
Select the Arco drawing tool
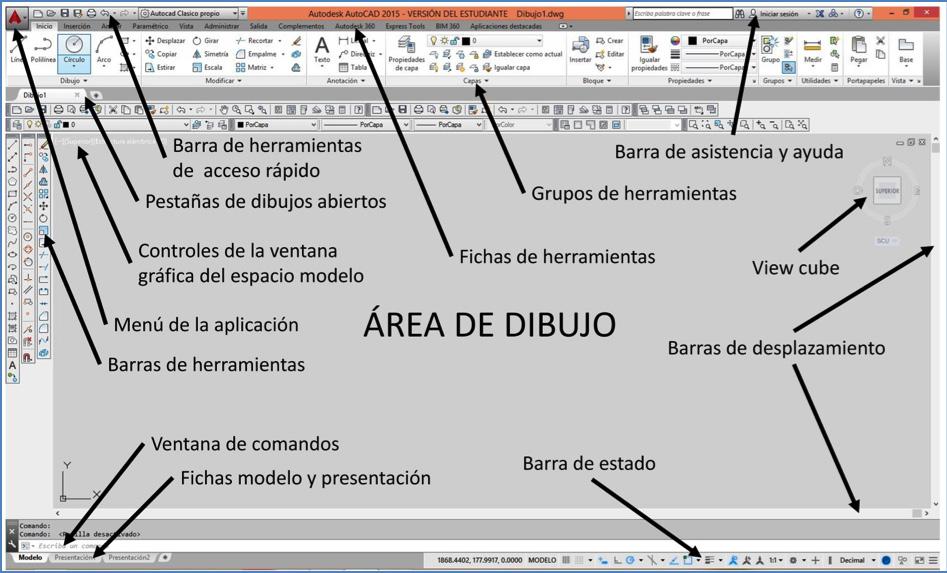tap(104, 50)
